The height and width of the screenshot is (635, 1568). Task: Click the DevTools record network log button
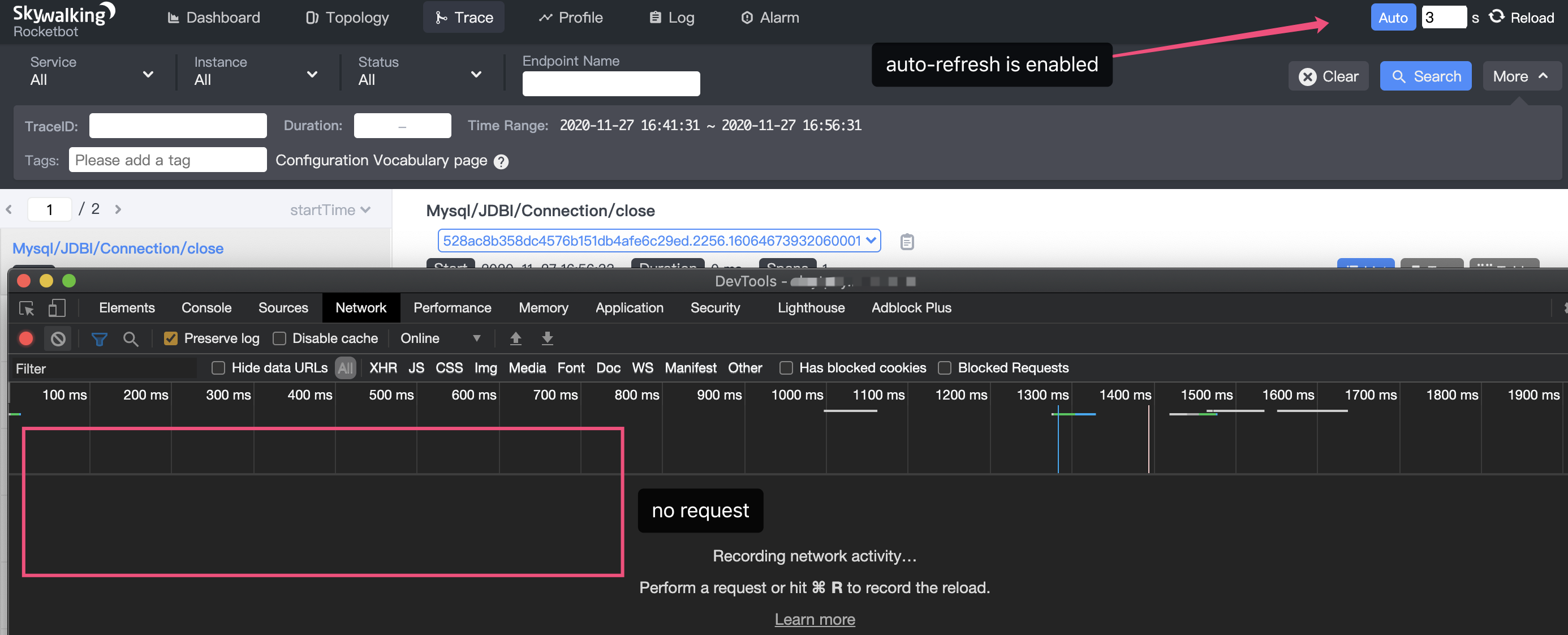click(26, 338)
